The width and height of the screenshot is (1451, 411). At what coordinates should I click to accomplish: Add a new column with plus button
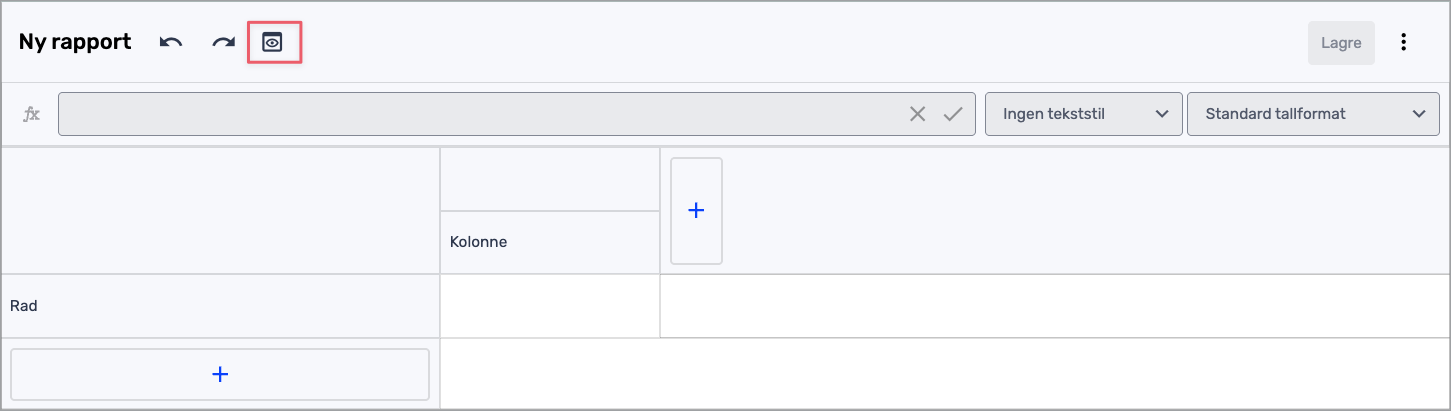click(696, 211)
